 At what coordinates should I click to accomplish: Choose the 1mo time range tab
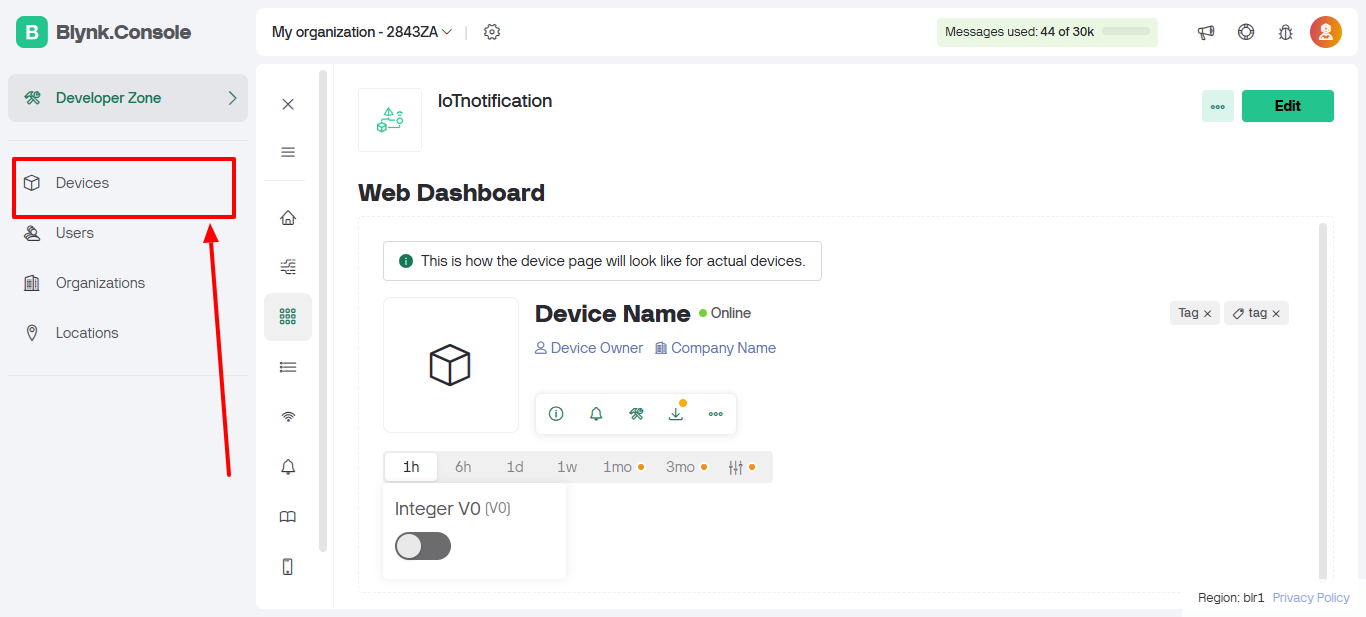coord(623,467)
